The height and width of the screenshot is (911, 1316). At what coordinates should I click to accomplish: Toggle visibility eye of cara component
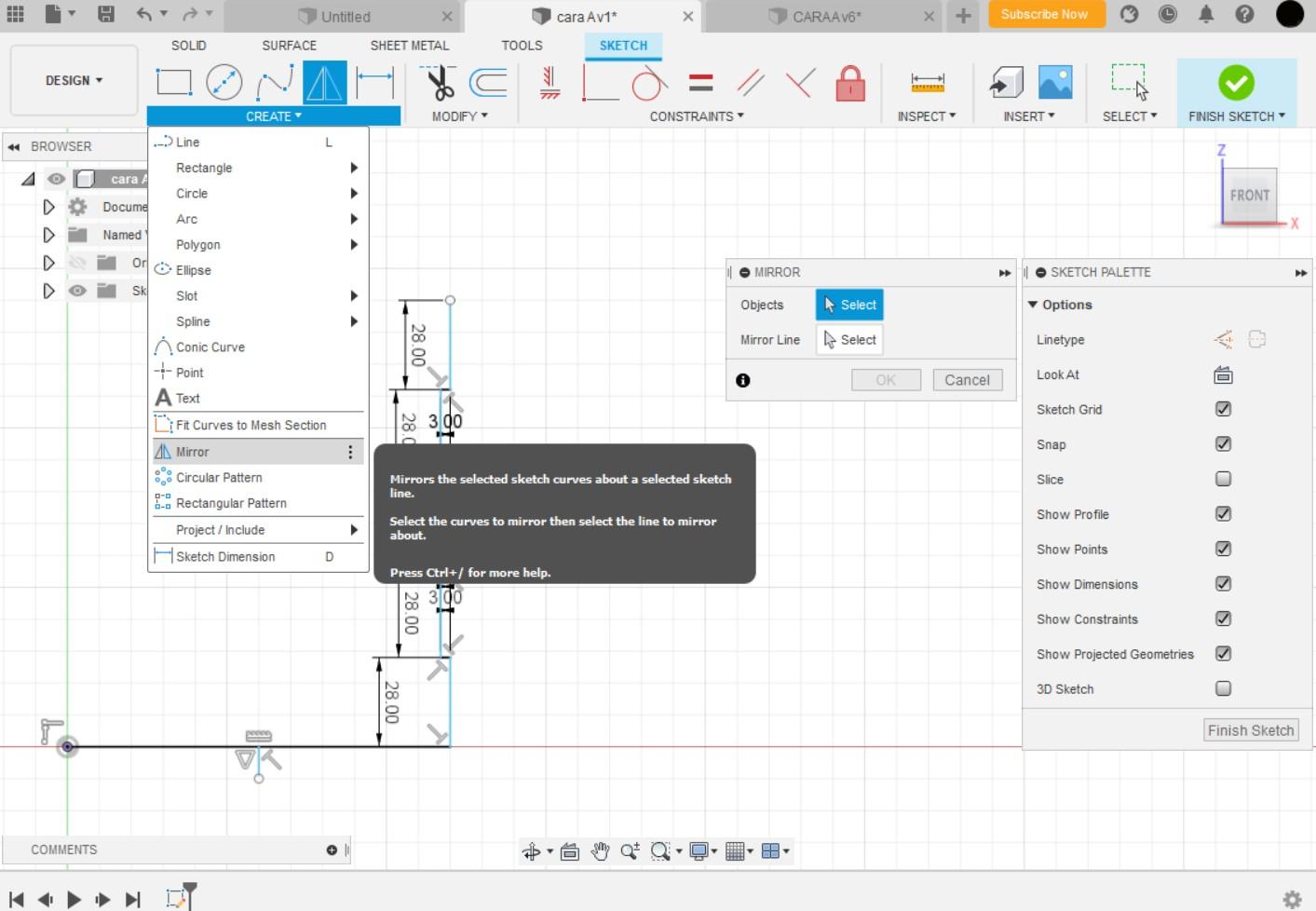point(57,179)
